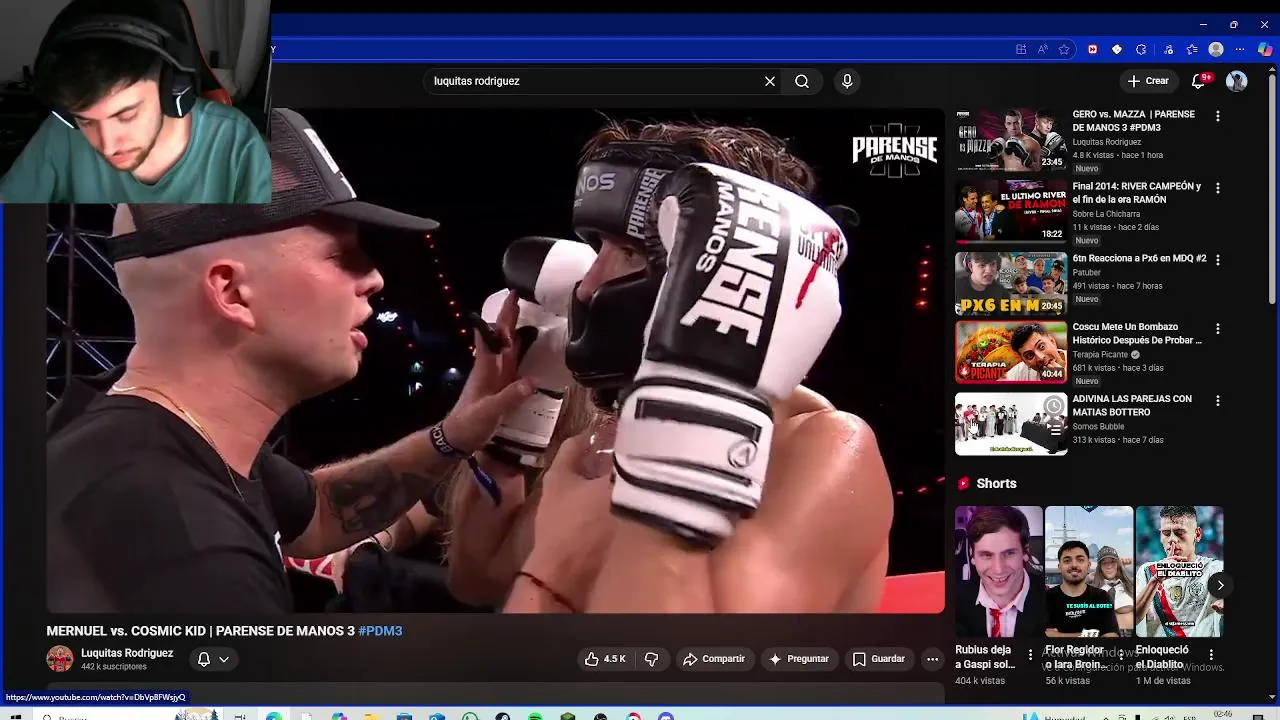The height and width of the screenshot is (720, 1280).
Task: Open 6tn Reacciona a Px6 thumbnail
Action: point(1011,283)
